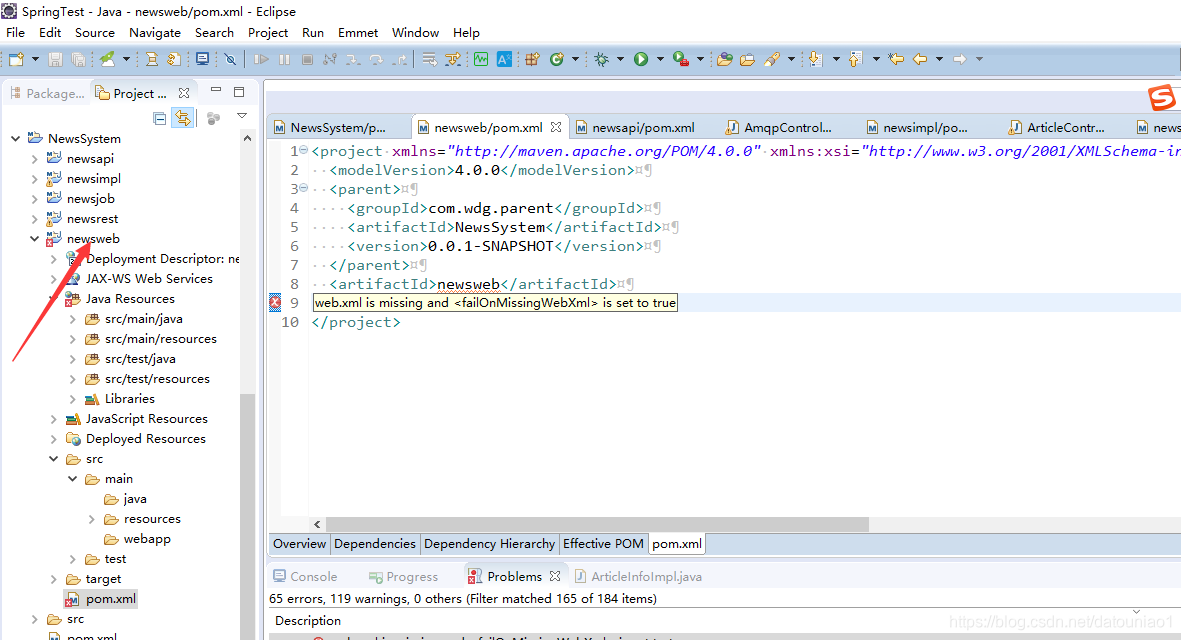Click the Save All files icon
Image resolution: width=1181 pixels, height=640 pixels.
(77, 59)
